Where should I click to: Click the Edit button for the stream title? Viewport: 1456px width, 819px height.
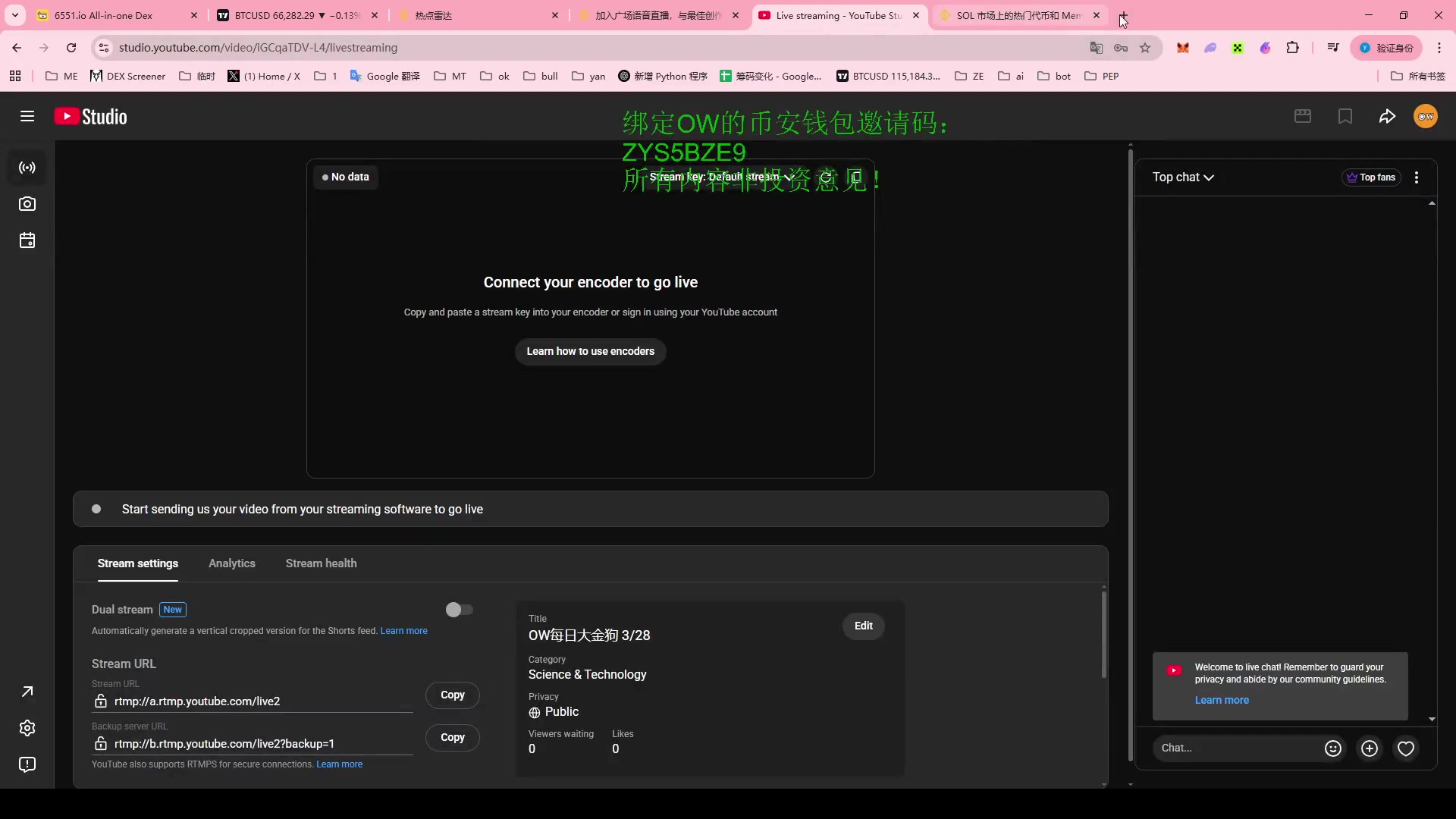tap(863, 626)
